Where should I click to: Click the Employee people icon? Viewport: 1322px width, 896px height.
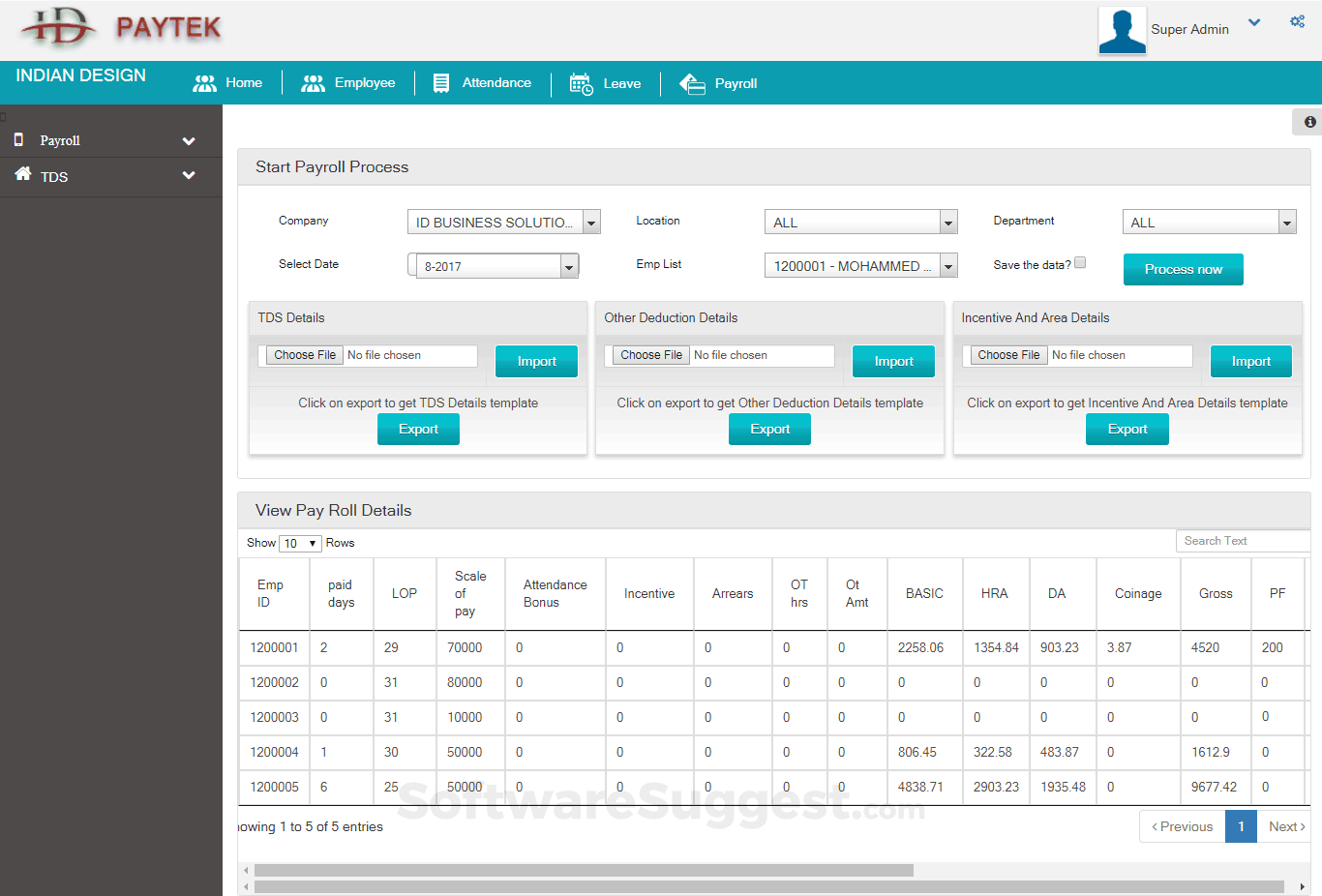click(x=313, y=82)
